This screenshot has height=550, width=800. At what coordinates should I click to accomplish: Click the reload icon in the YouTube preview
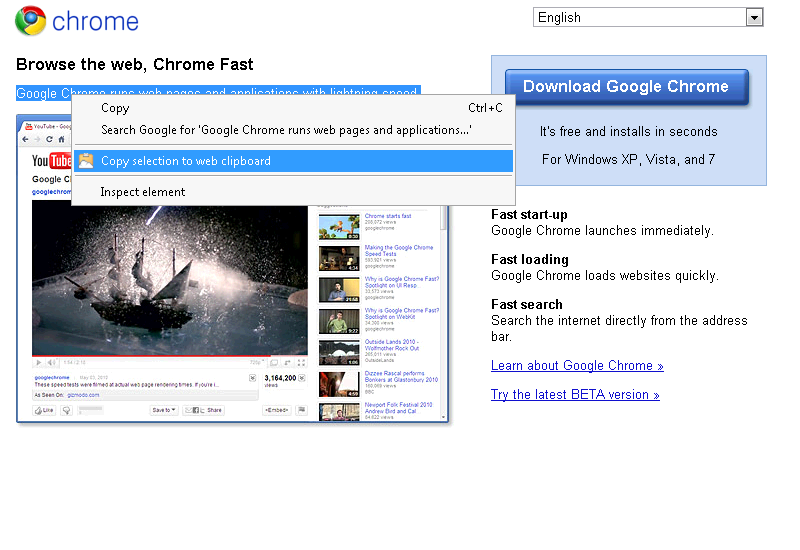click(49, 139)
